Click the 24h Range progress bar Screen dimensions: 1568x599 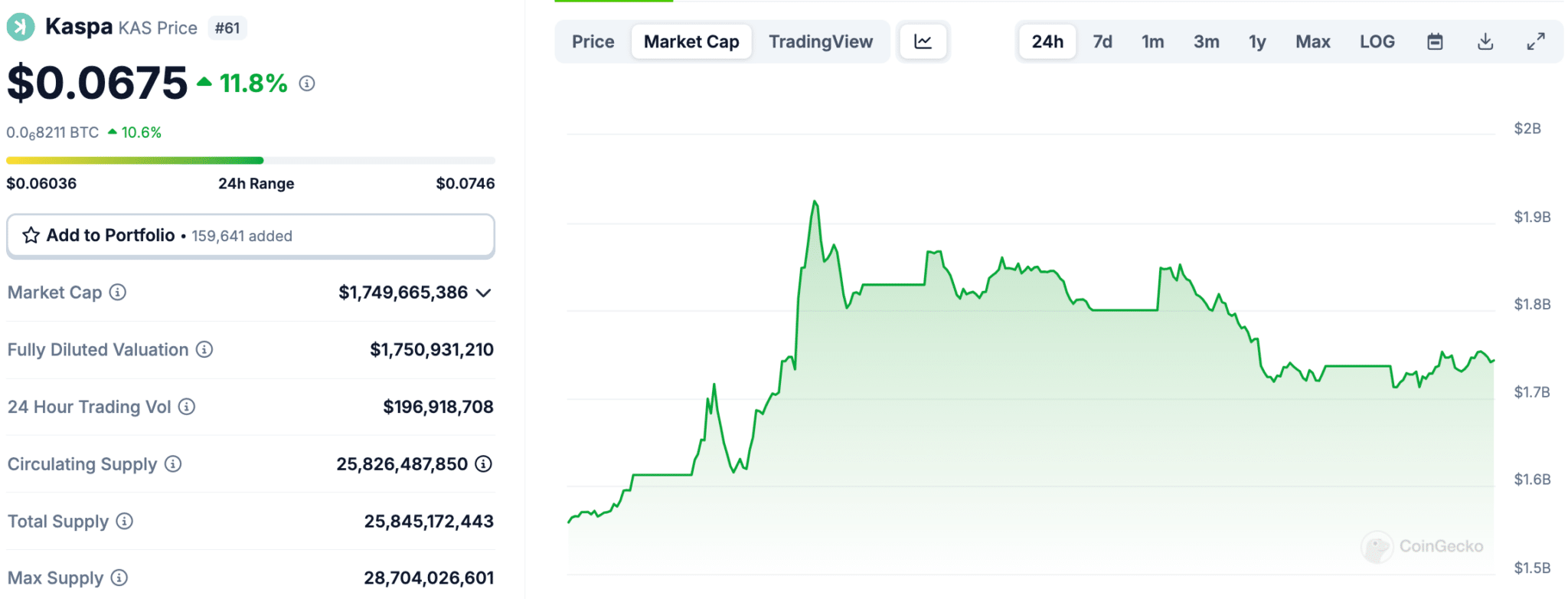[x=250, y=160]
